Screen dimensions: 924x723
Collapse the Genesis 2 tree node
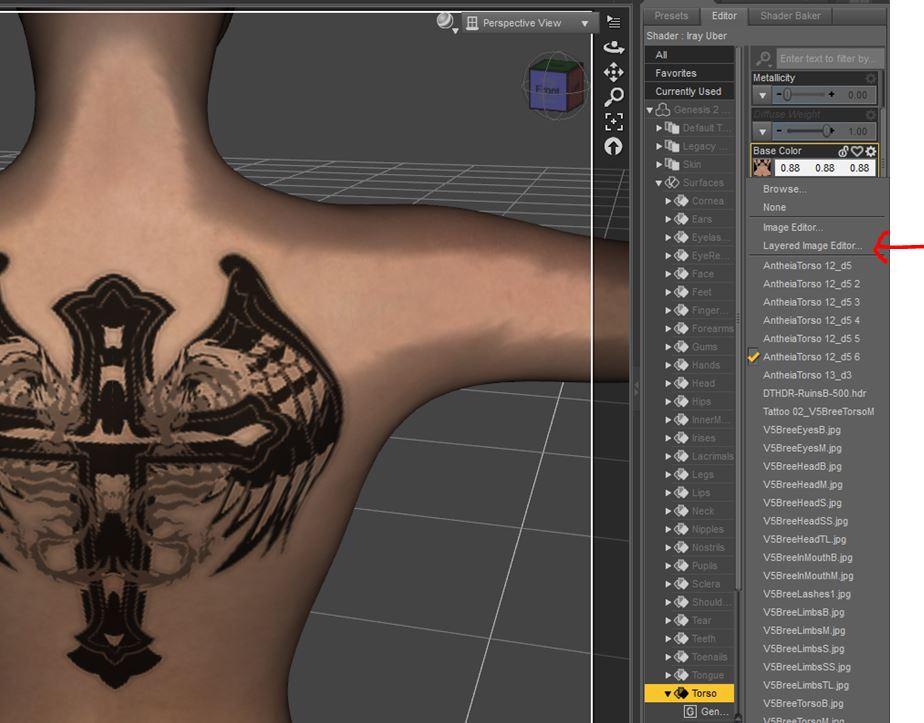pyautogui.click(x=649, y=110)
